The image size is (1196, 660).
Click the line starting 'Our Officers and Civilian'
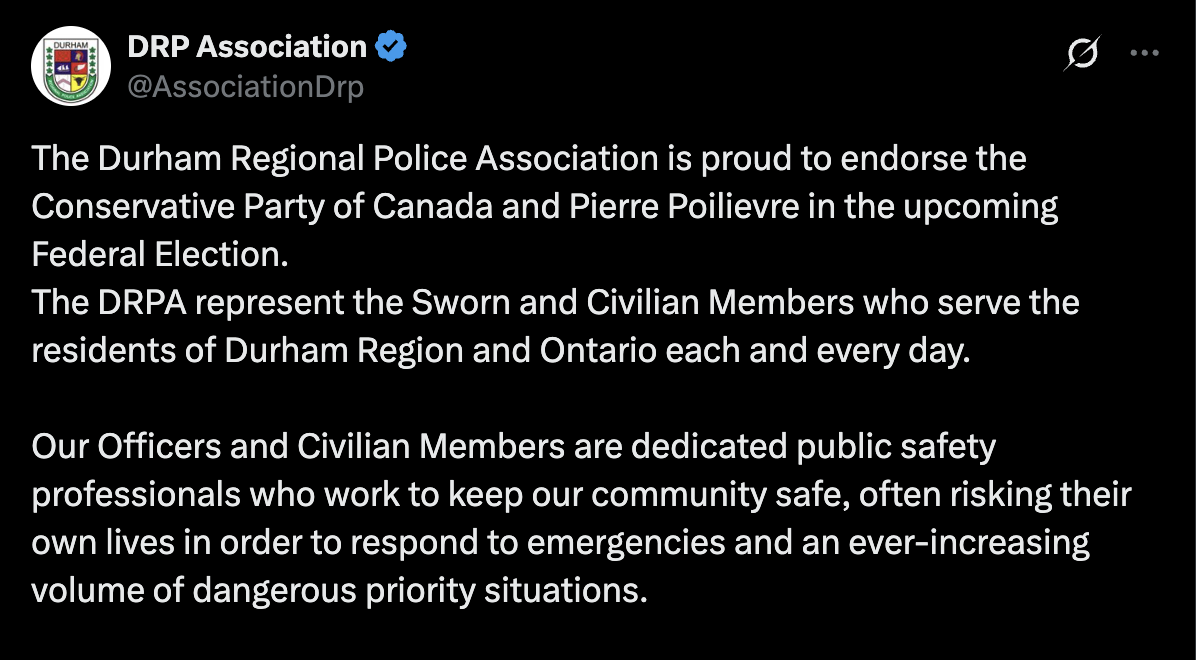[x=513, y=446]
